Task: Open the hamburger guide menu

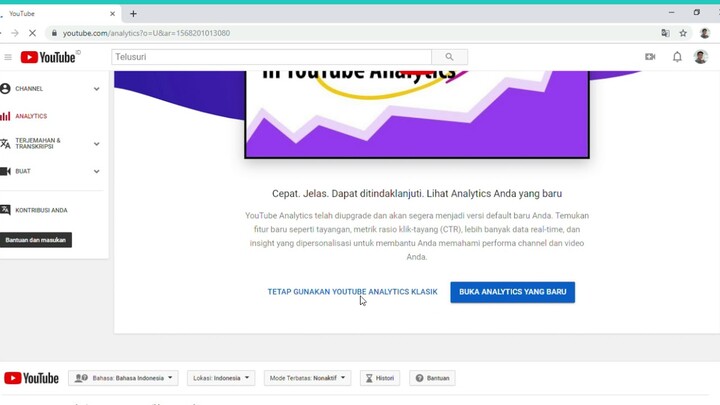Action: click(8, 57)
